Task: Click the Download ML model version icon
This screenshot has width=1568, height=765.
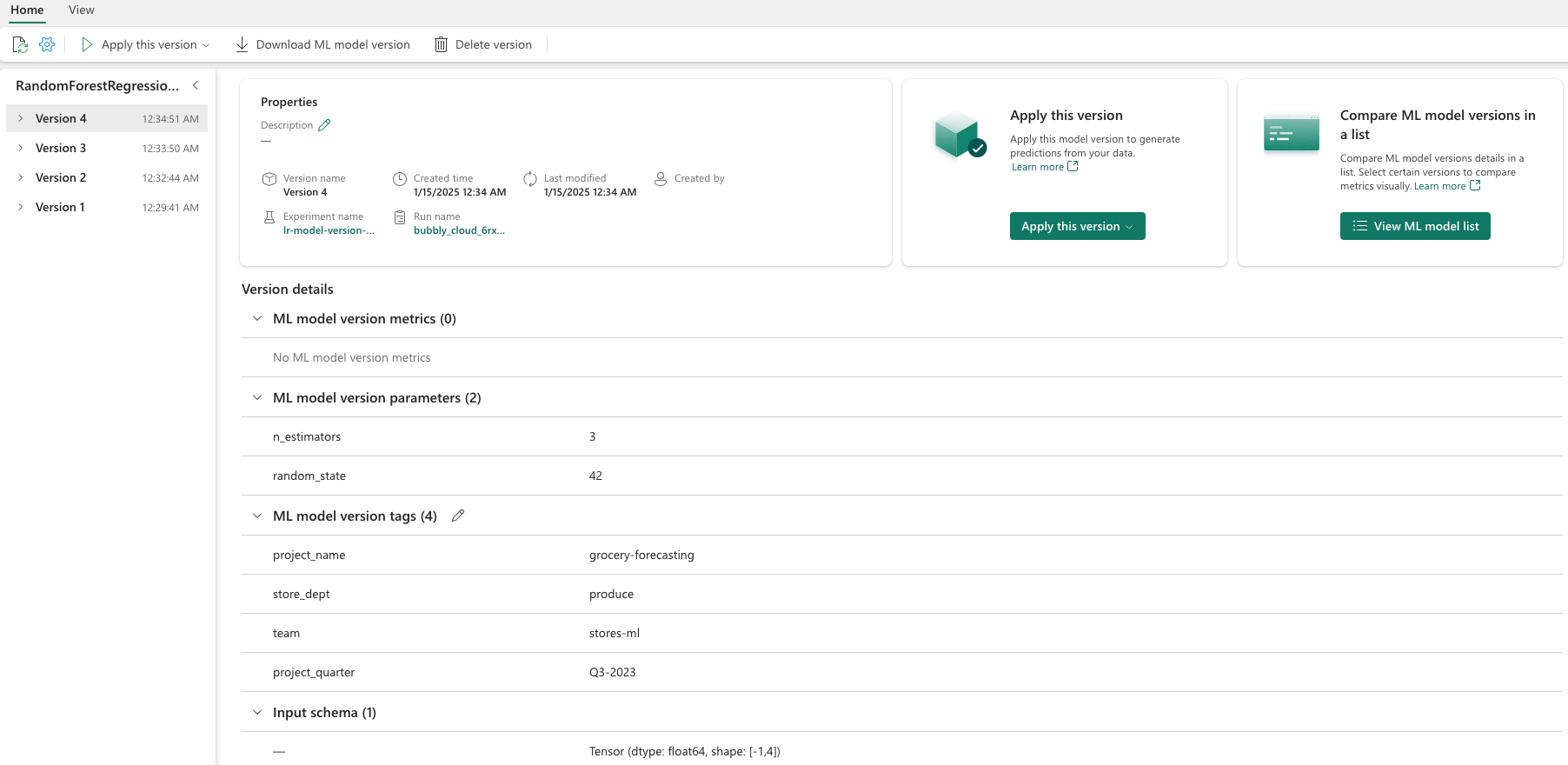Action: pos(243,44)
